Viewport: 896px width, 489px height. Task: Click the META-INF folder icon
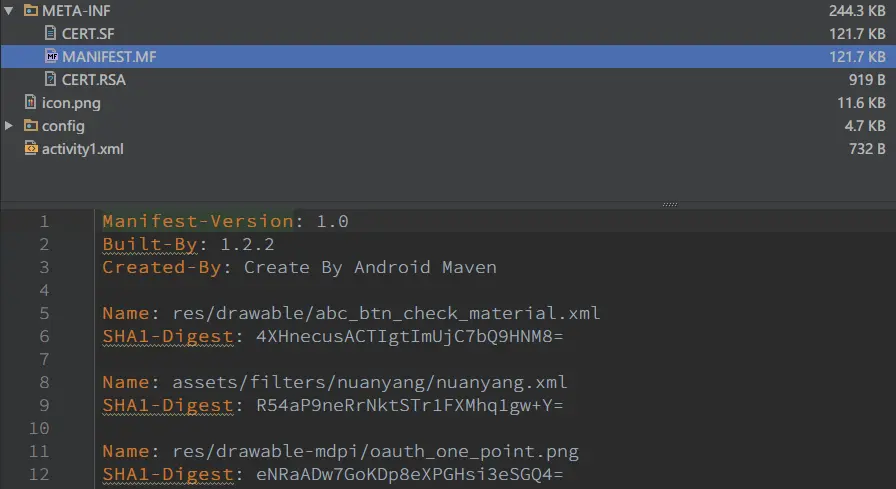point(31,10)
